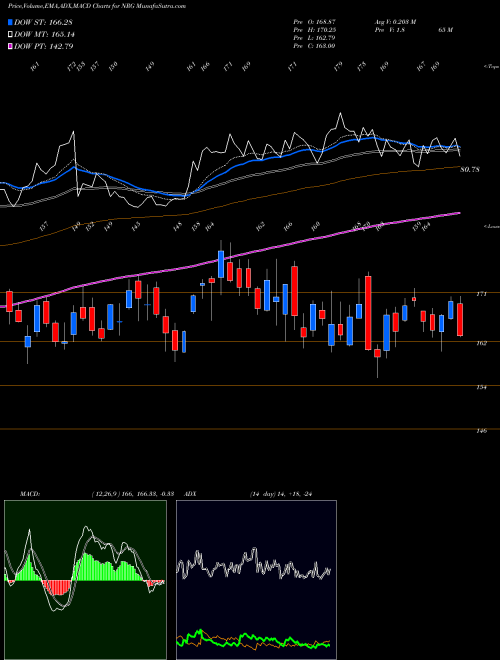500x660 pixels.
Task: Click the ADX chart panel with dark blue background
Action: click(256, 580)
